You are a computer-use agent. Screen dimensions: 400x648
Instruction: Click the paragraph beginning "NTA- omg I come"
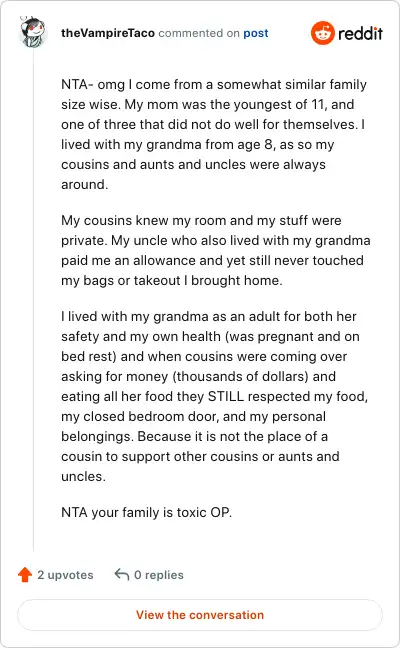(x=214, y=134)
